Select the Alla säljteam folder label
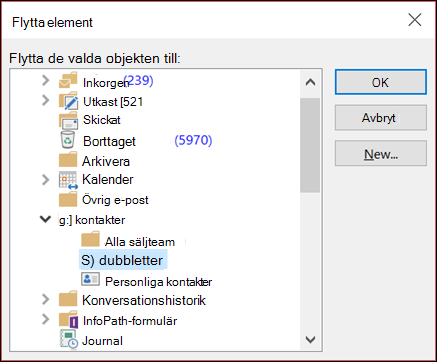The width and height of the screenshot is (437, 362). click(x=140, y=242)
